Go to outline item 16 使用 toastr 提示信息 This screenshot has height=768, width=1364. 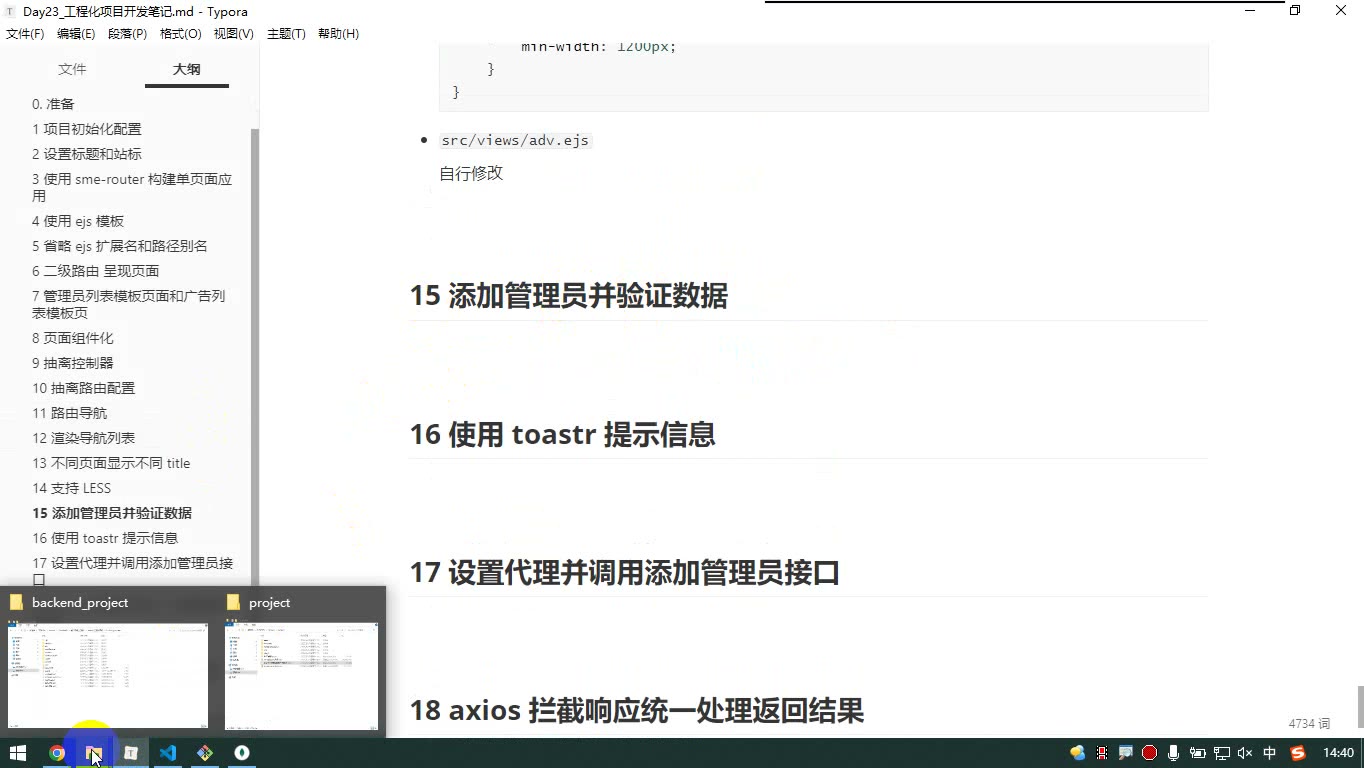point(105,538)
